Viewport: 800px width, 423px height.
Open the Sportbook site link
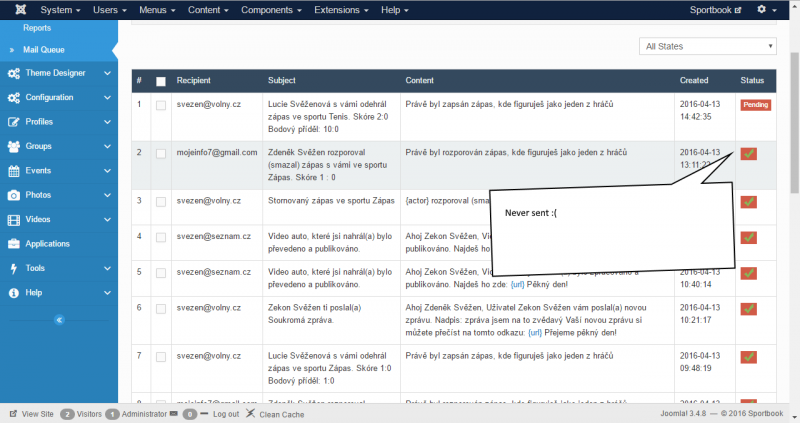715,10
